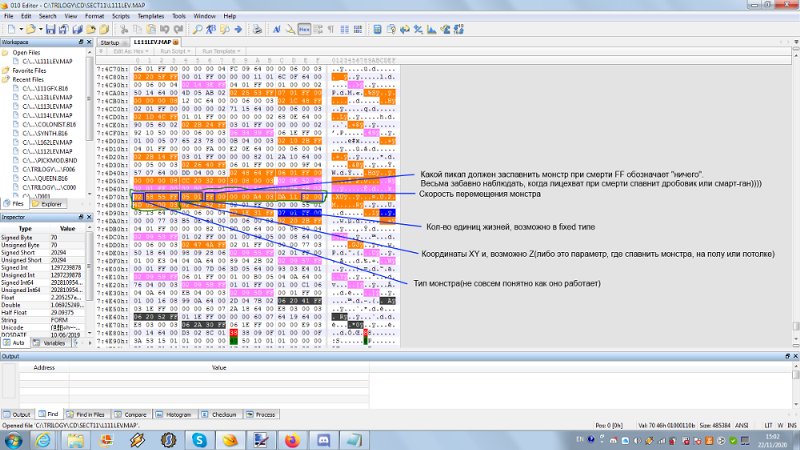Switch to the Find in Files tab
The image size is (800, 450).
pyautogui.click(x=86, y=414)
